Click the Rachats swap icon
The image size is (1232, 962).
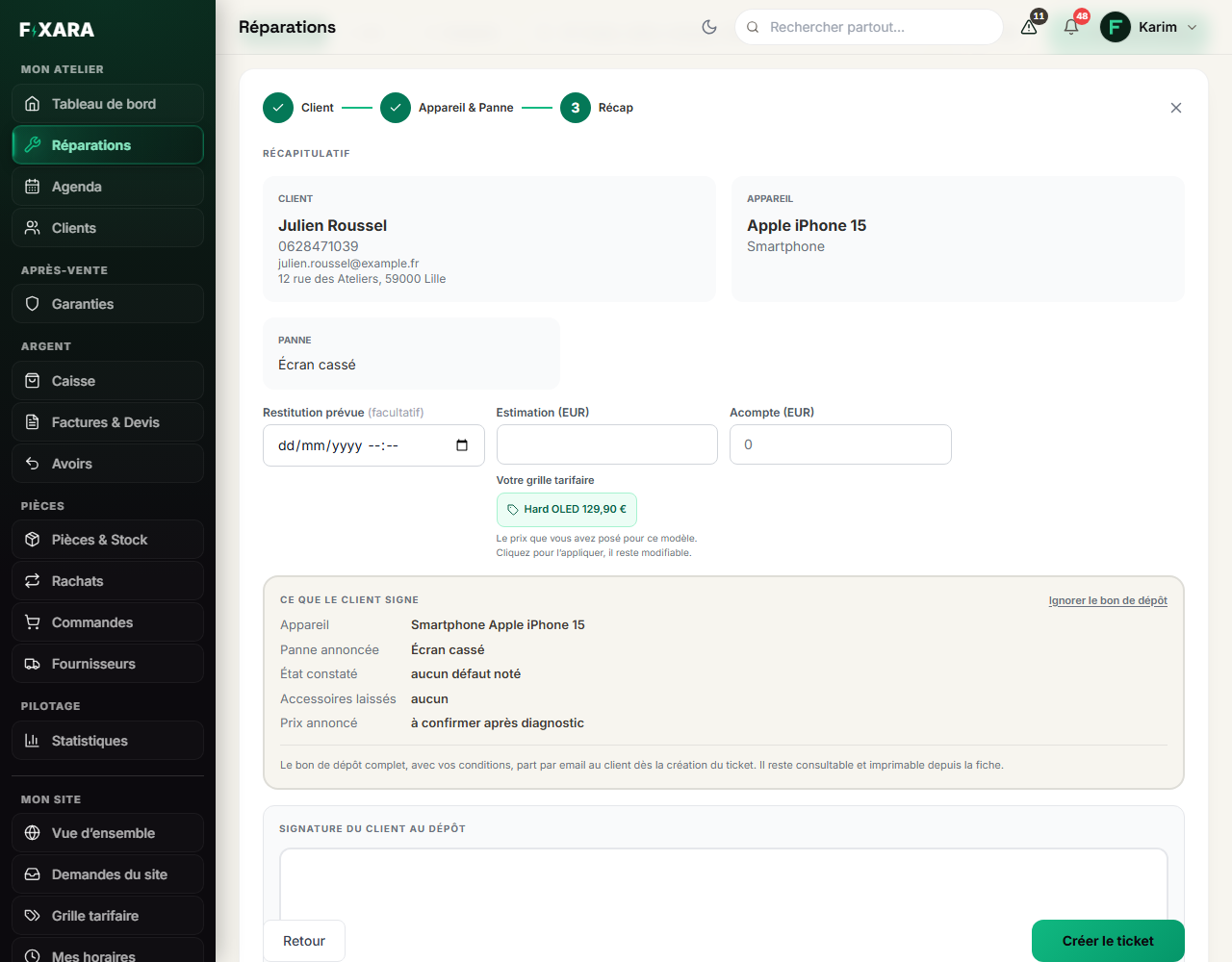33,581
